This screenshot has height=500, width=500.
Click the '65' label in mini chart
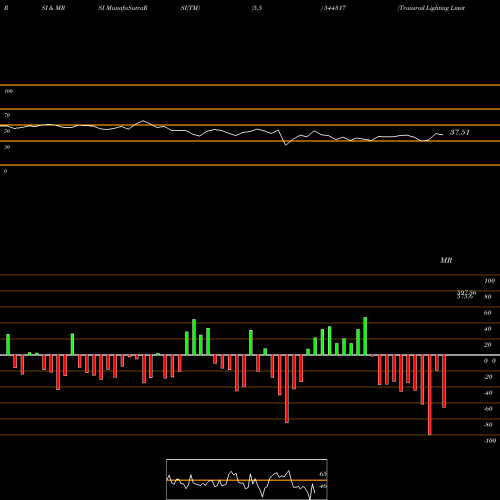pyautogui.click(x=322, y=474)
